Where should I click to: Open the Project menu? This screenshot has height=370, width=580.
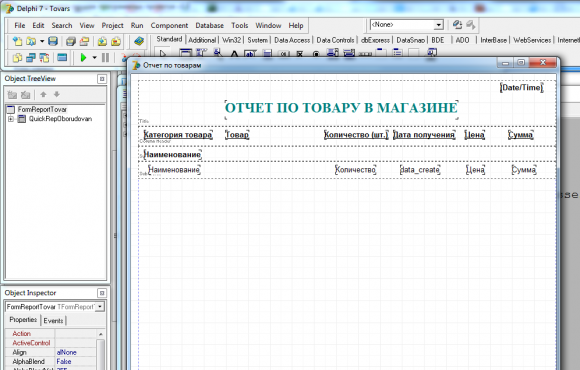[x=112, y=26]
